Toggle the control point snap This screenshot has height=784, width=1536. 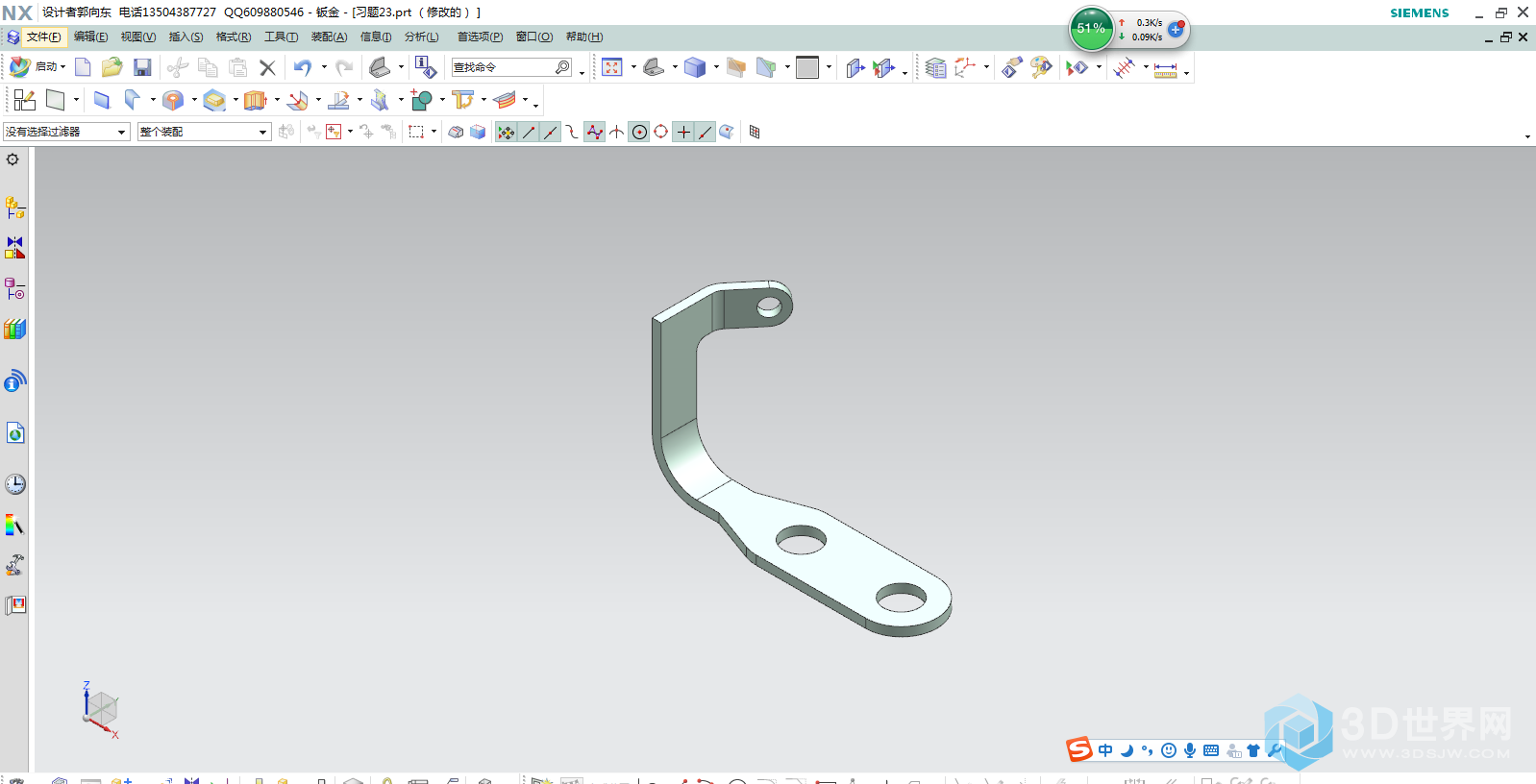click(572, 133)
